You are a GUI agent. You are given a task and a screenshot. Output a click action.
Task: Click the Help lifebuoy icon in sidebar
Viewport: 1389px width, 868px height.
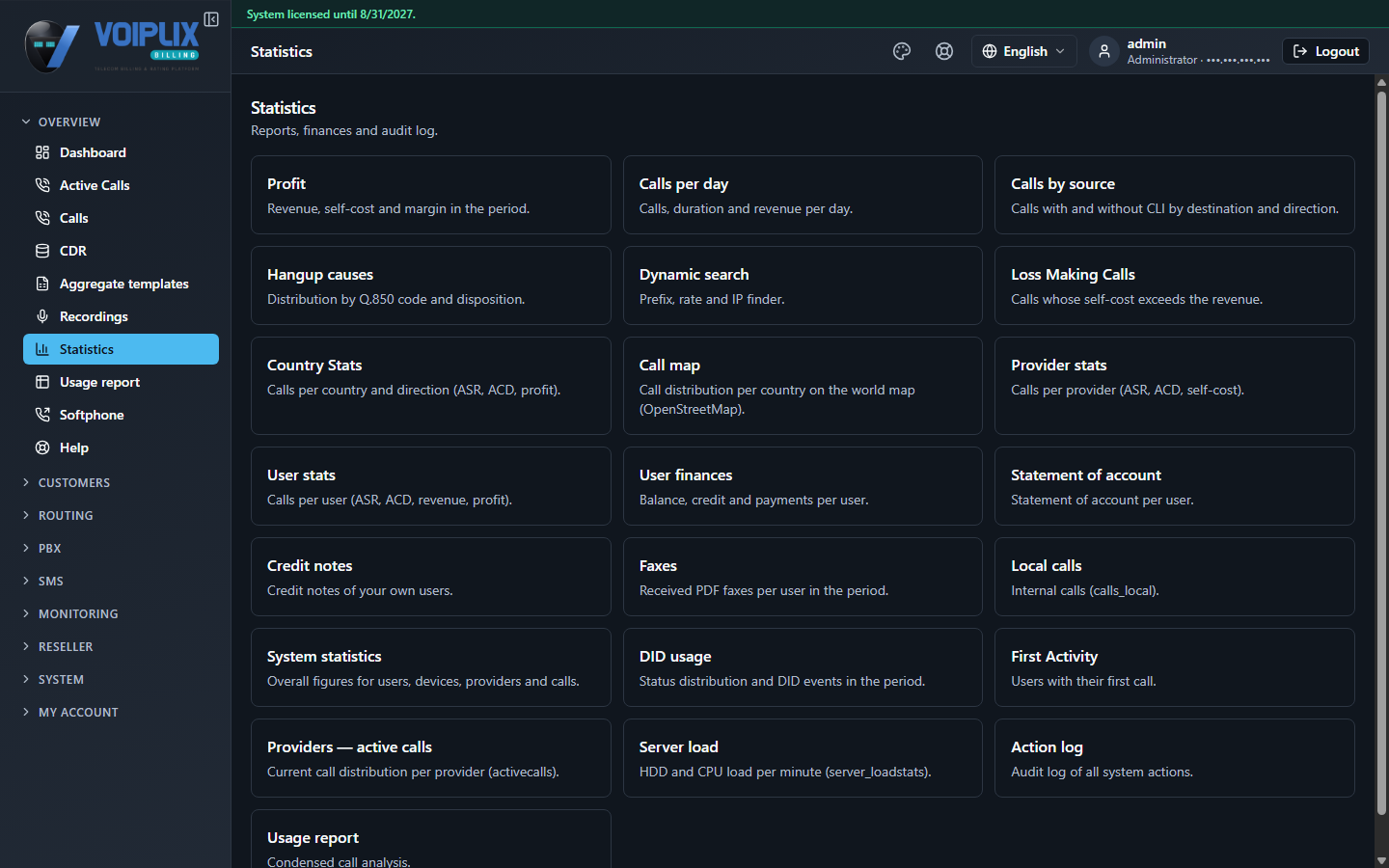[42, 448]
